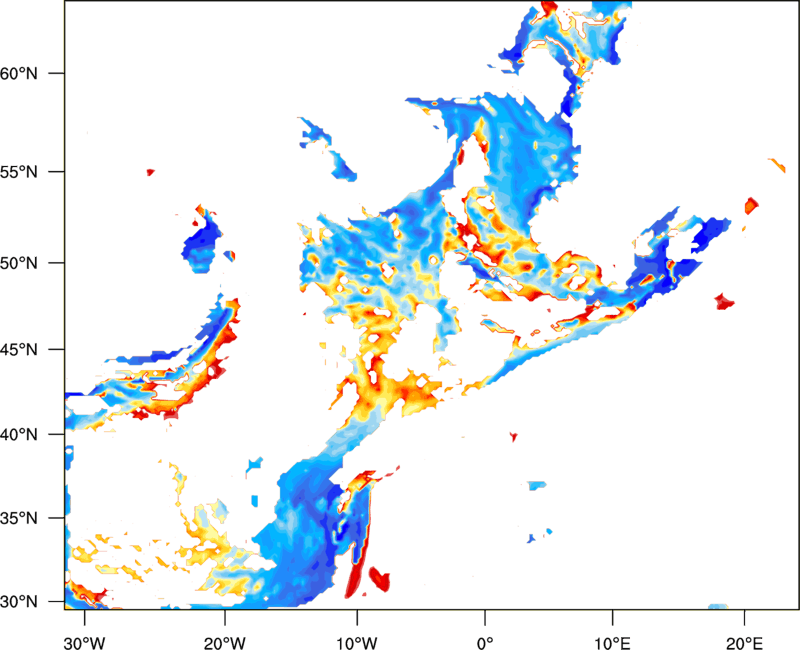Click the 45°N latitude label
Screen dimensions: 800x650
coord(19,350)
